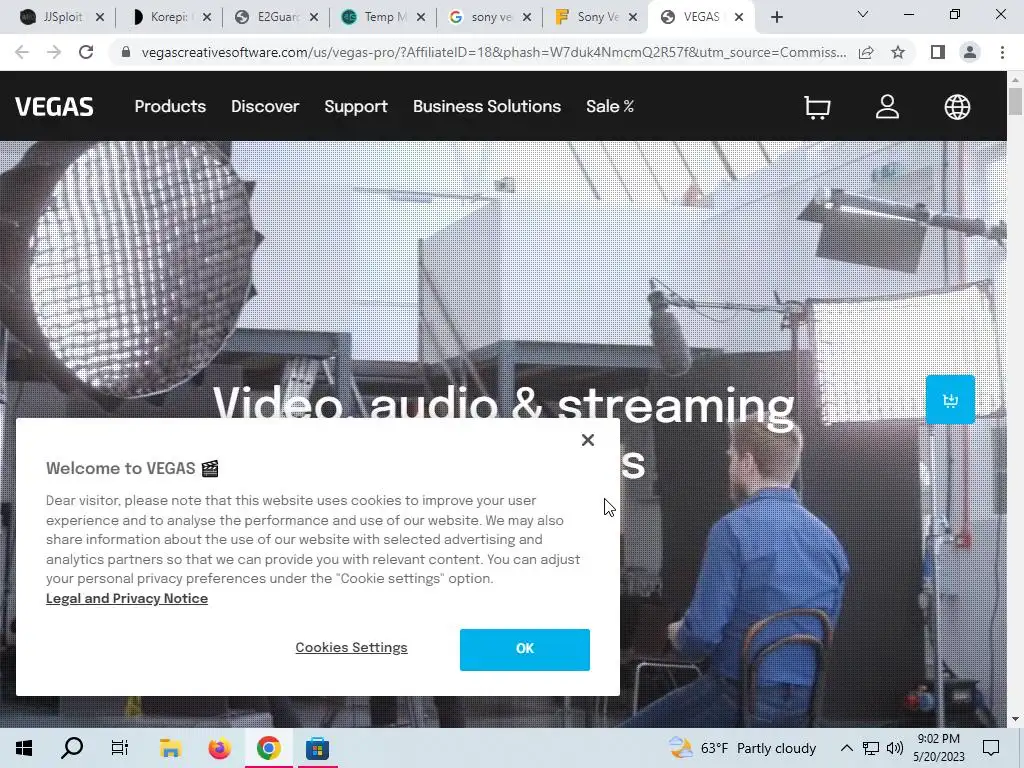The image size is (1024, 768).
Task: Open the Legal and Privacy Notice link
Action: [127, 598]
